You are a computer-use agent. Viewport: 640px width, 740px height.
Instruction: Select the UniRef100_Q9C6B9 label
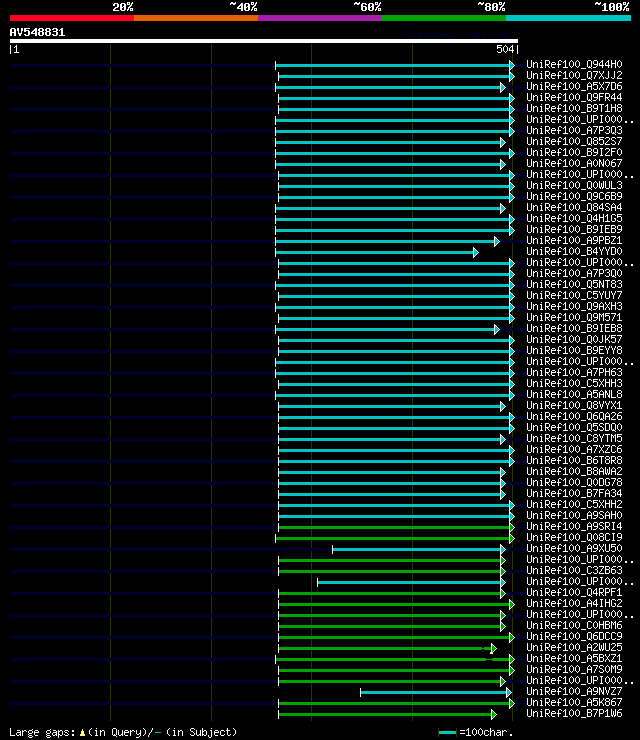[x=574, y=196]
